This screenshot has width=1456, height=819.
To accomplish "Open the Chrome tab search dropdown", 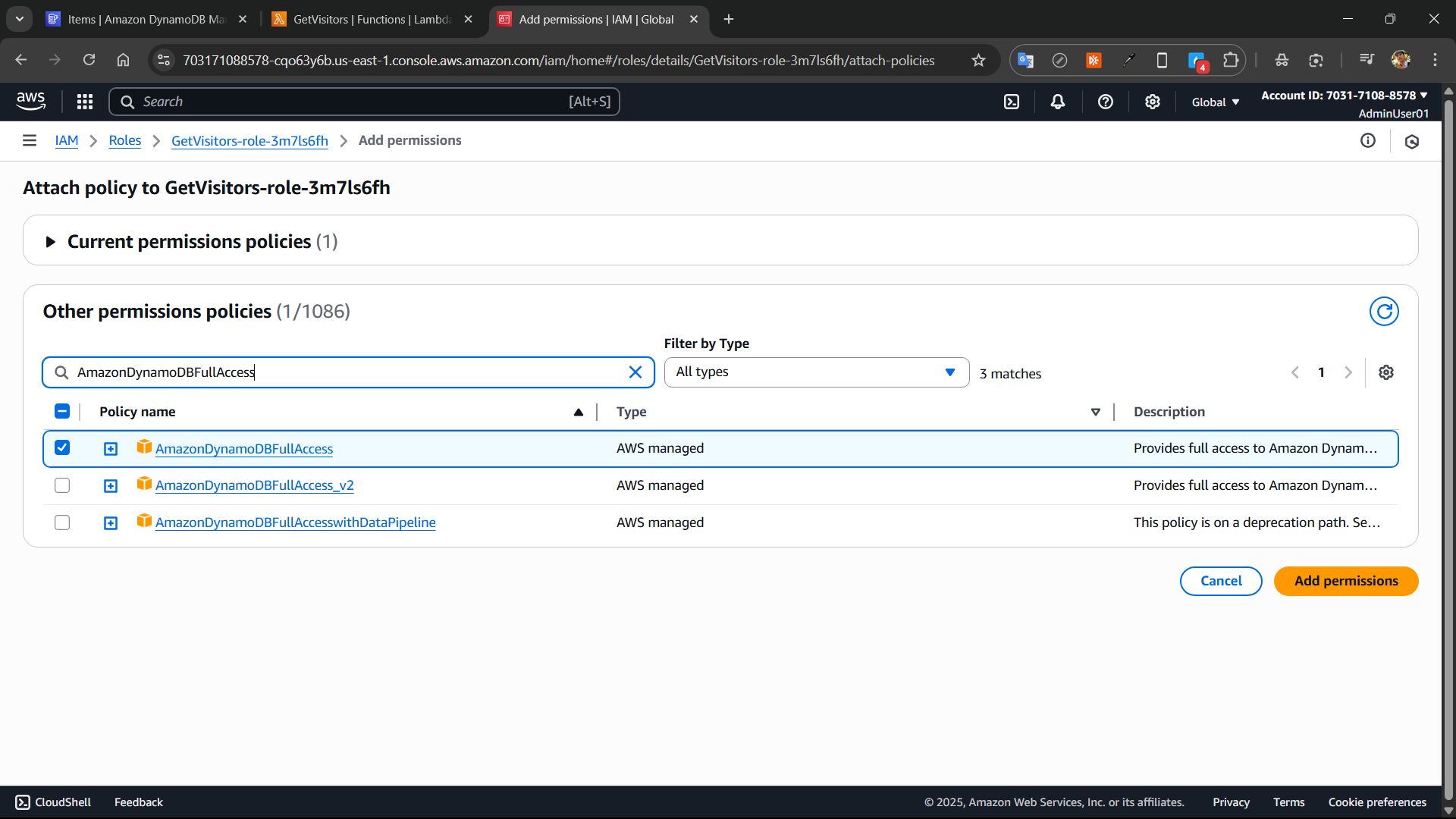I will pyautogui.click(x=20, y=19).
